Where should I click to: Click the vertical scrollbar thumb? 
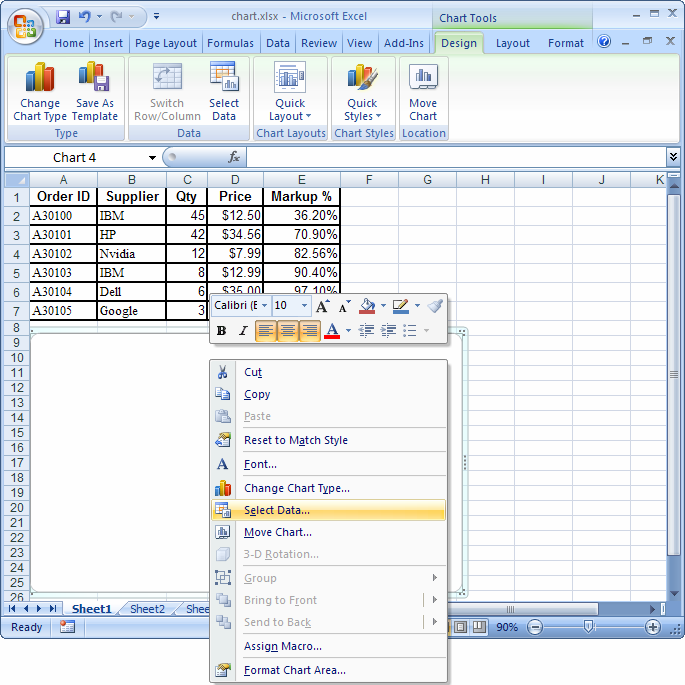674,374
